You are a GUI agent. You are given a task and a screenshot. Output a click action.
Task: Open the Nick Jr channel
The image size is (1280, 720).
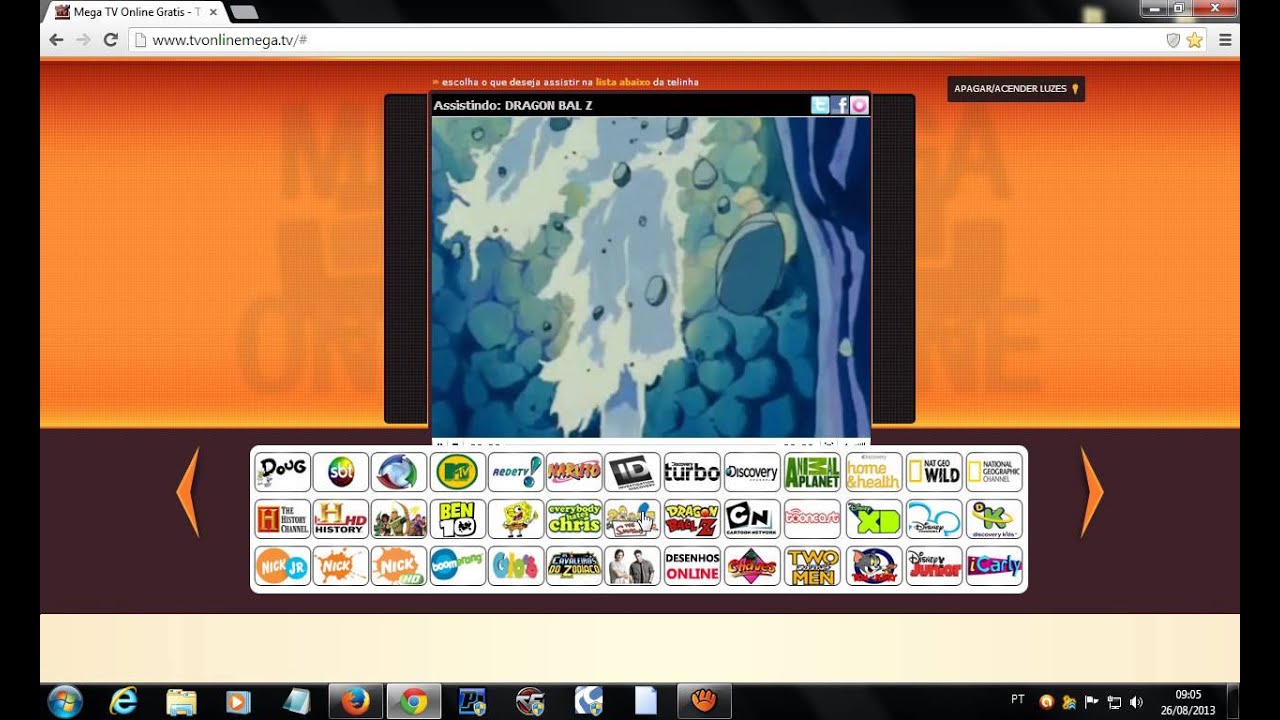[x=282, y=566]
